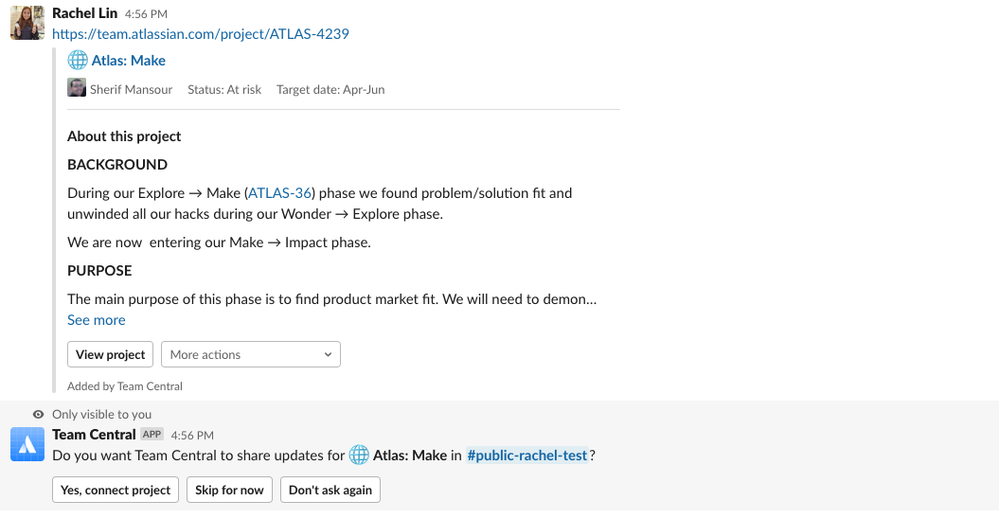Screen dimensions: 999x520
Task: Click Yes, connect project
Action: tap(115, 490)
